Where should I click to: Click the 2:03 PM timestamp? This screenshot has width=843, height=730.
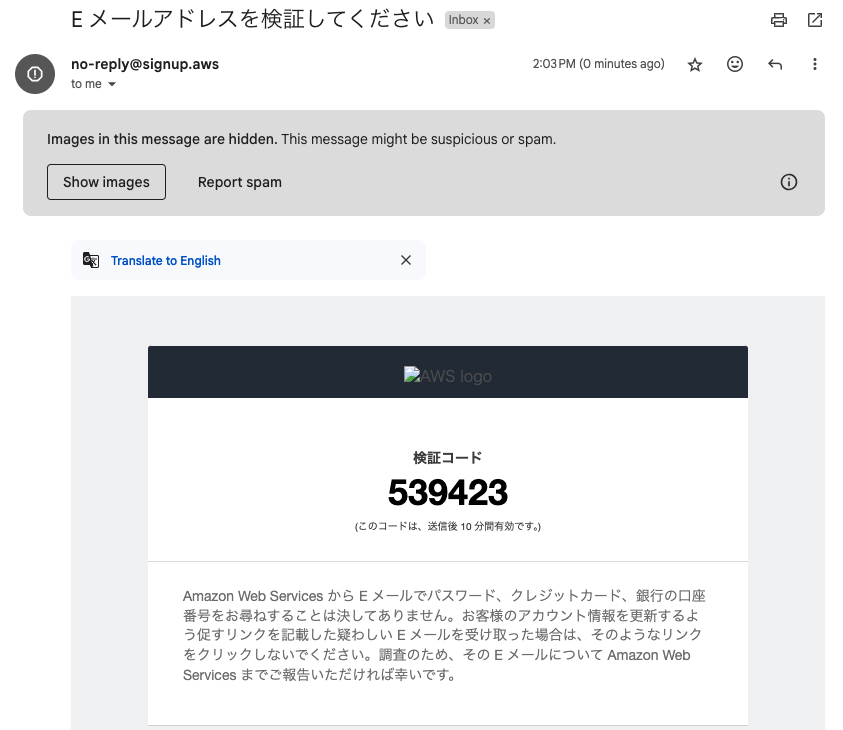coord(598,64)
